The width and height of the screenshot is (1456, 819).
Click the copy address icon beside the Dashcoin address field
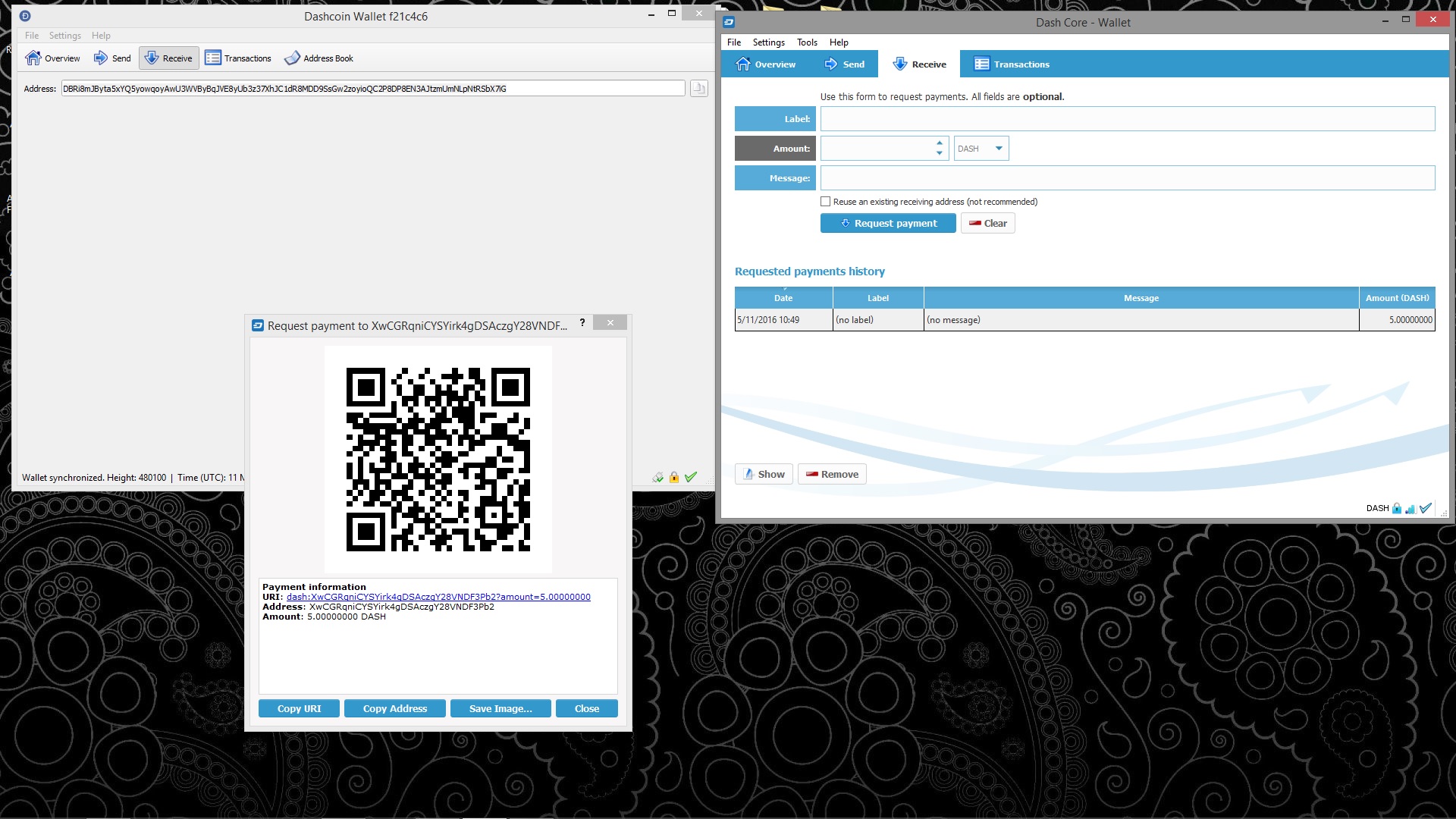698,89
